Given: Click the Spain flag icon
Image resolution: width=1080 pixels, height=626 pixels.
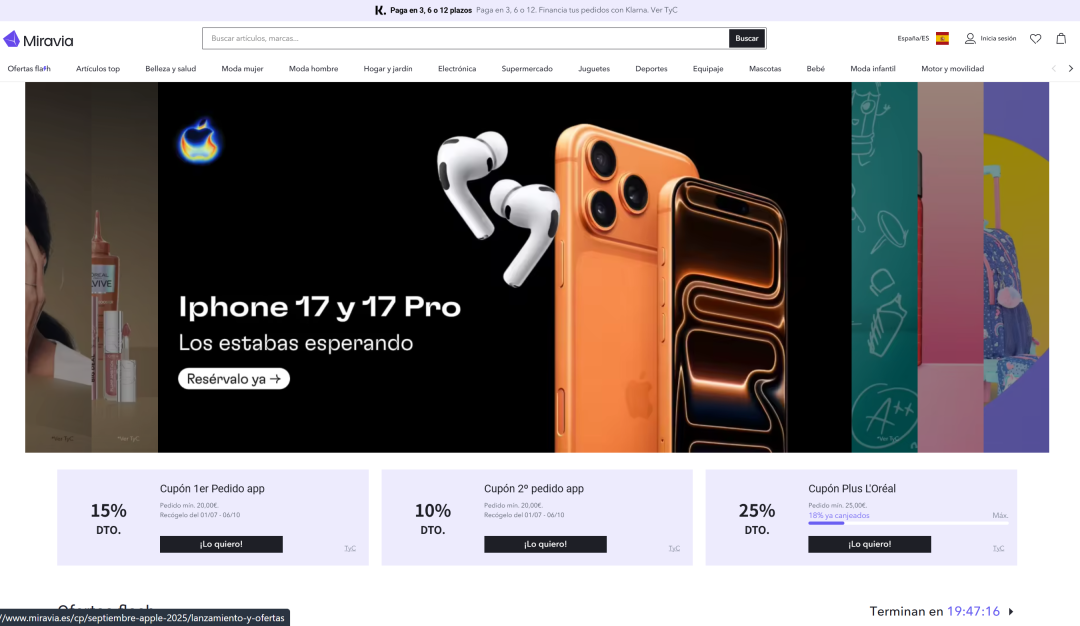Looking at the screenshot, I should (x=942, y=39).
